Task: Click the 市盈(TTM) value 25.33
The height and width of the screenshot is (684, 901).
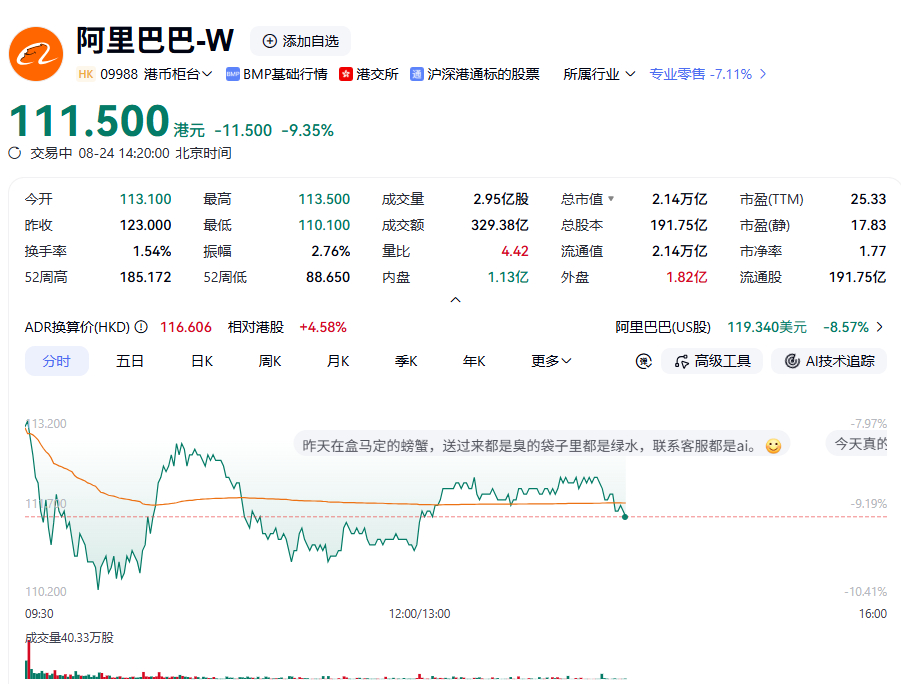Action: (868, 199)
